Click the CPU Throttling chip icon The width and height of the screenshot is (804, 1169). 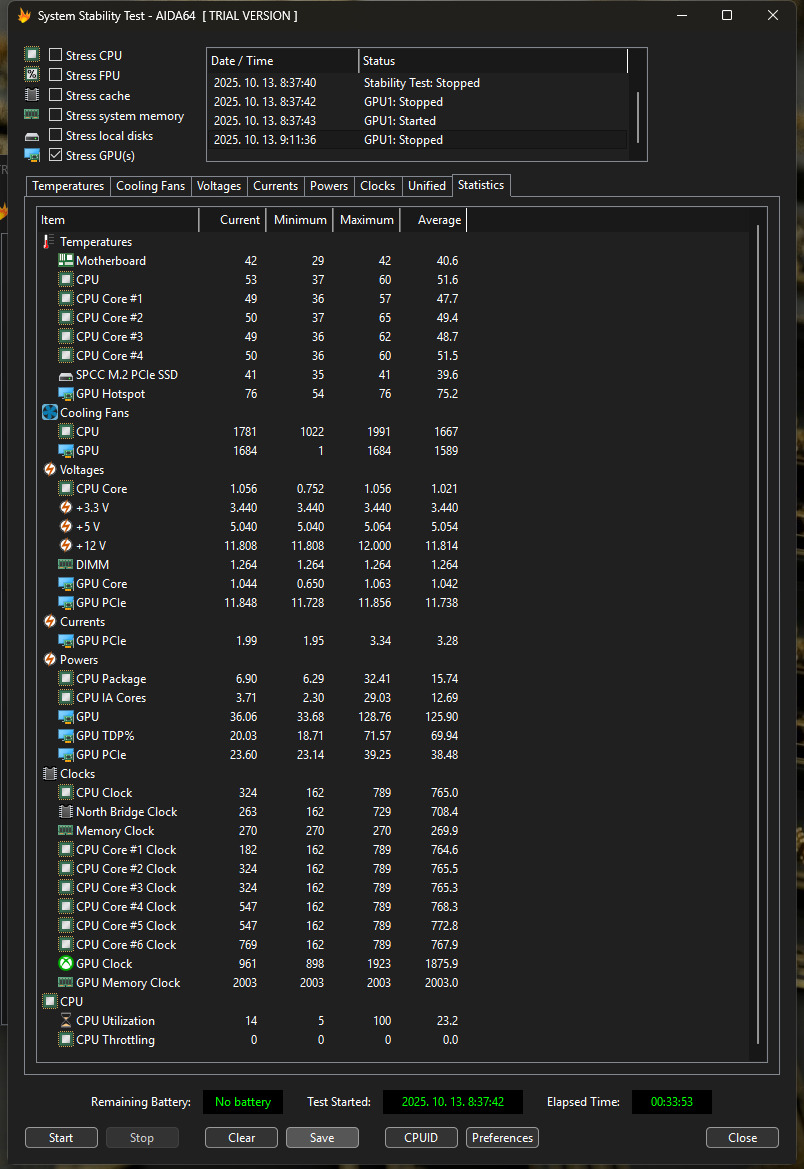pyautogui.click(x=66, y=1039)
